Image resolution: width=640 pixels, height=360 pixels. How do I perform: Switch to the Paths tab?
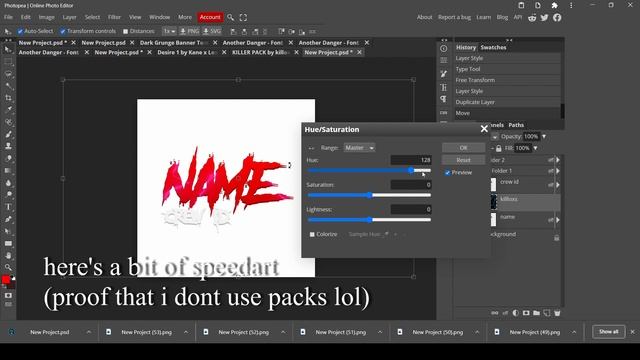[x=516, y=125]
